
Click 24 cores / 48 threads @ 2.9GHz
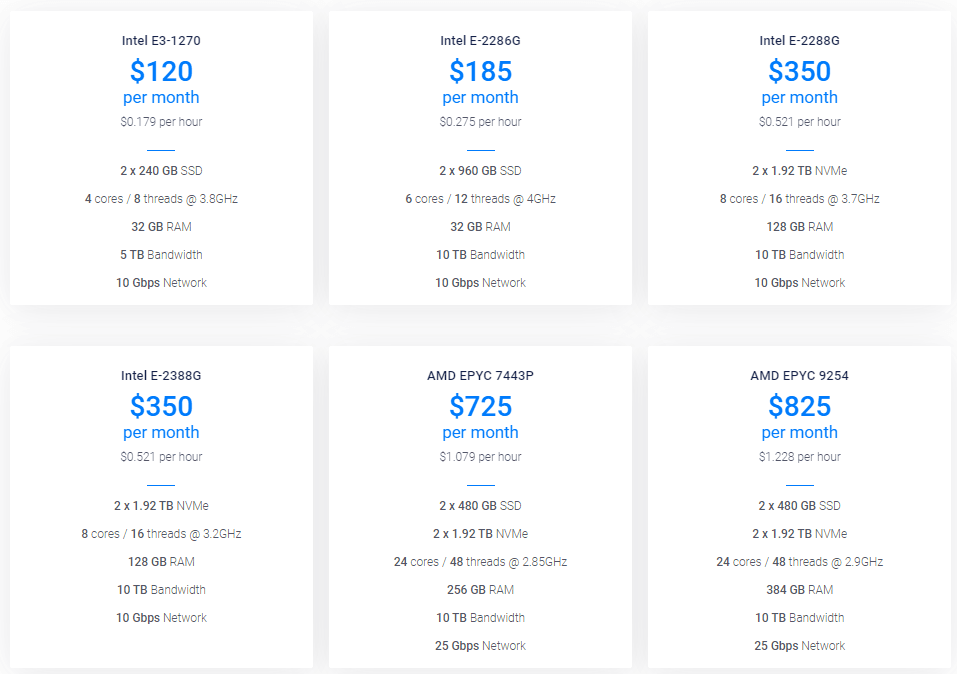click(x=800, y=562)
